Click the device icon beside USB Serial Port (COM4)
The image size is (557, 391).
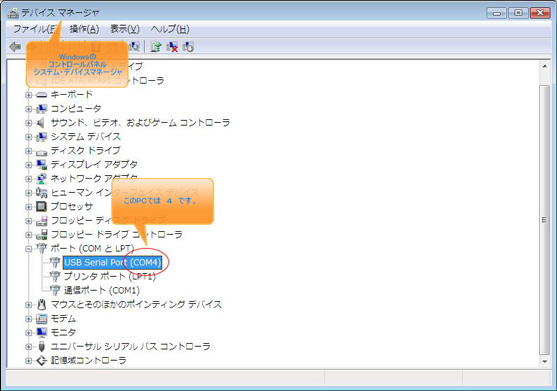[x=55, y=262]
